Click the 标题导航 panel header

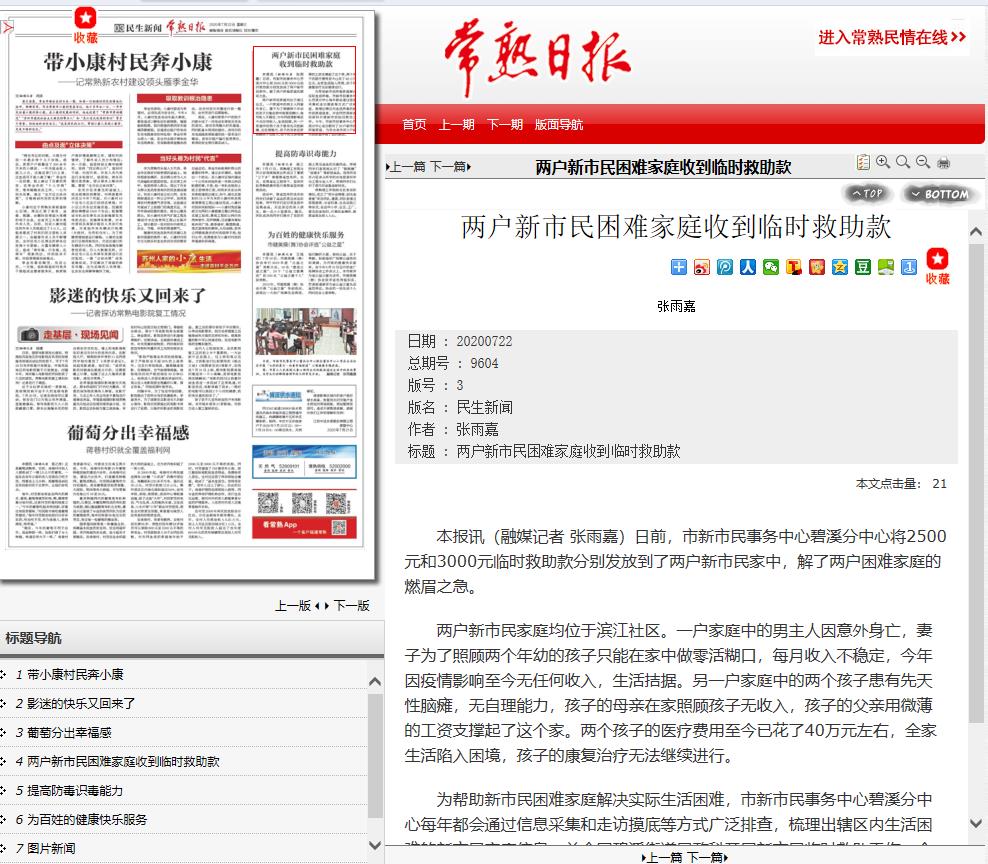tap(192, 638)
